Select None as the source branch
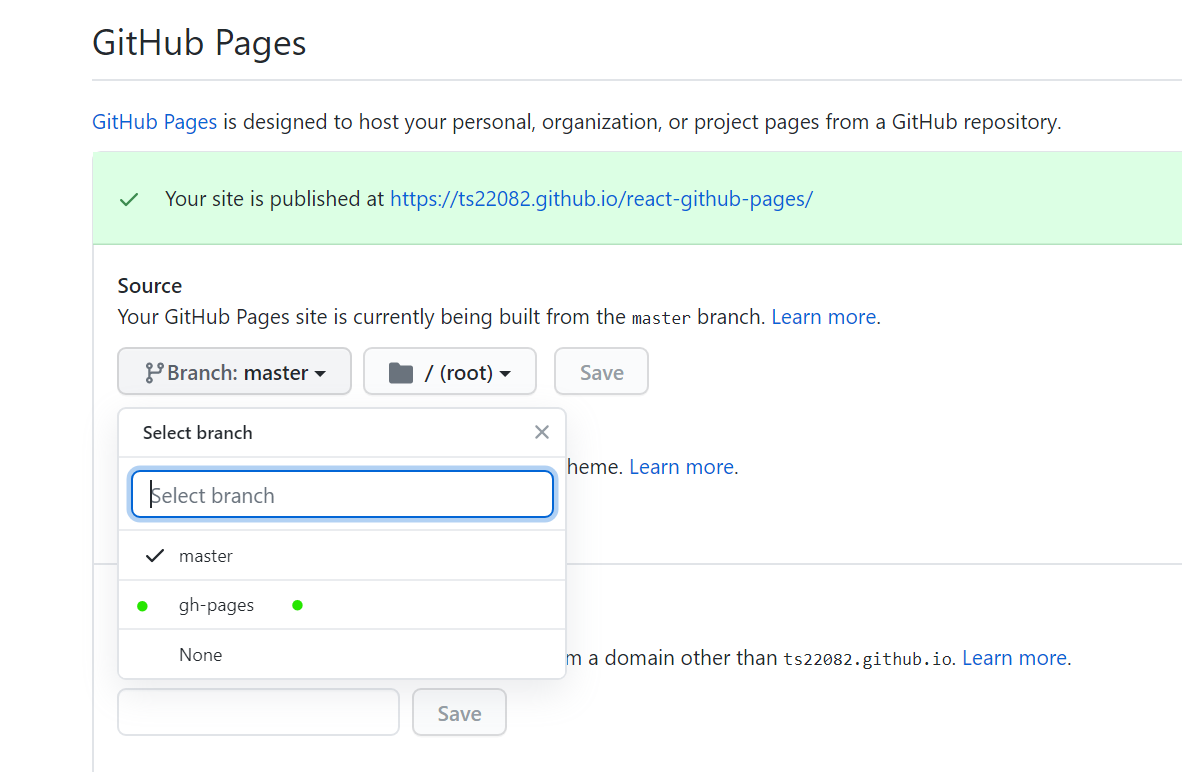 click(x=342, y=654)
